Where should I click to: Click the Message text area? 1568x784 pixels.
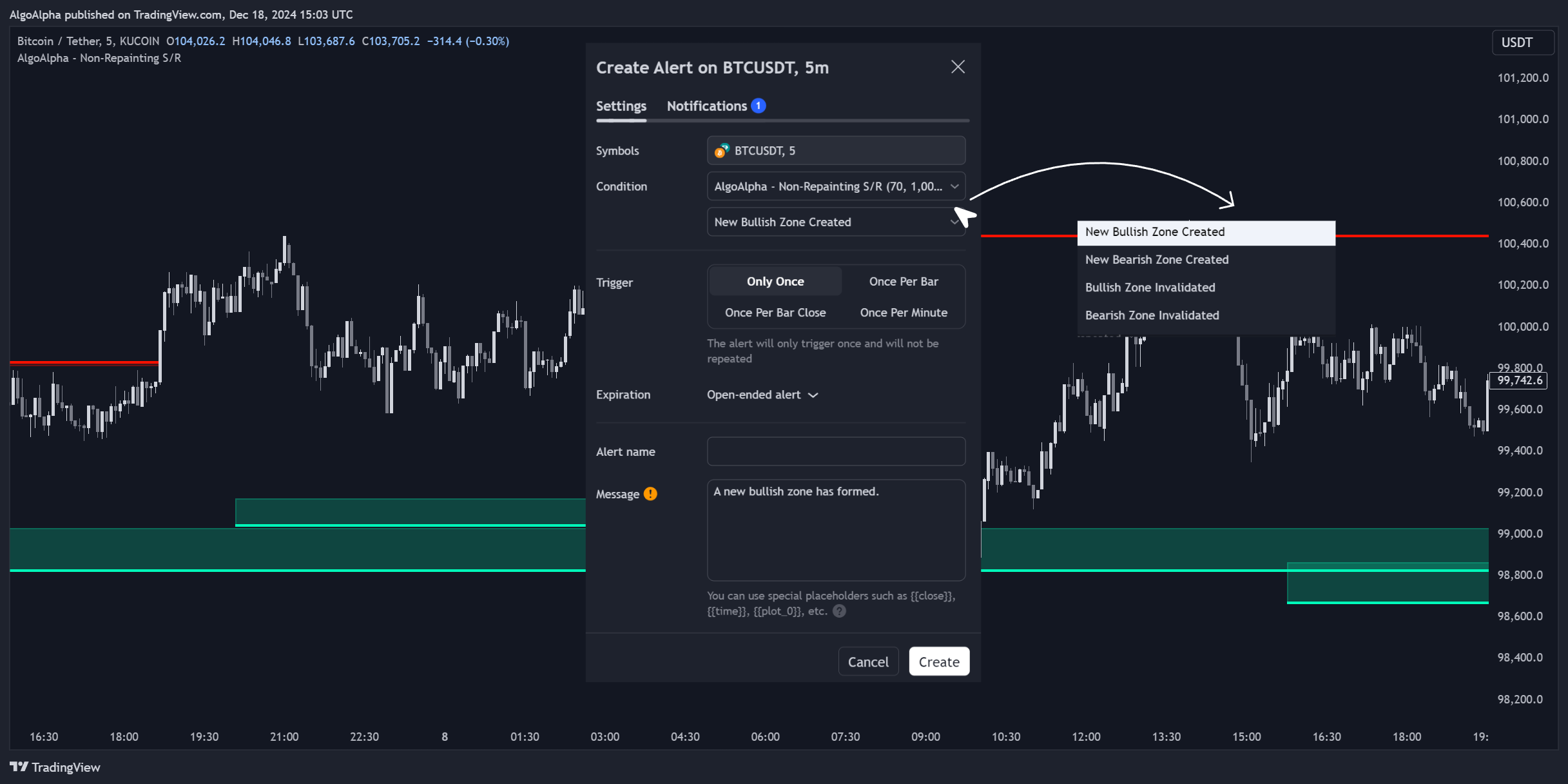pos(836,530)
